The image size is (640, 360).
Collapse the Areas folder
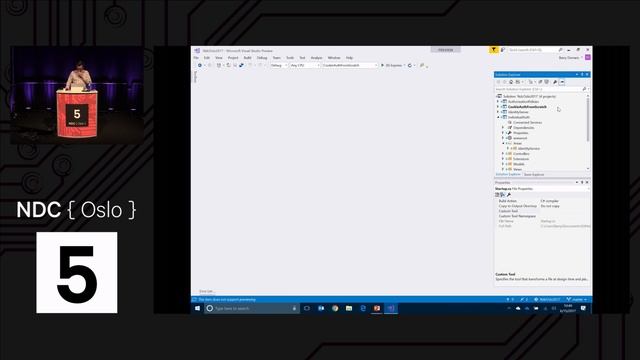pyautogui.click(x=503, y=143)
